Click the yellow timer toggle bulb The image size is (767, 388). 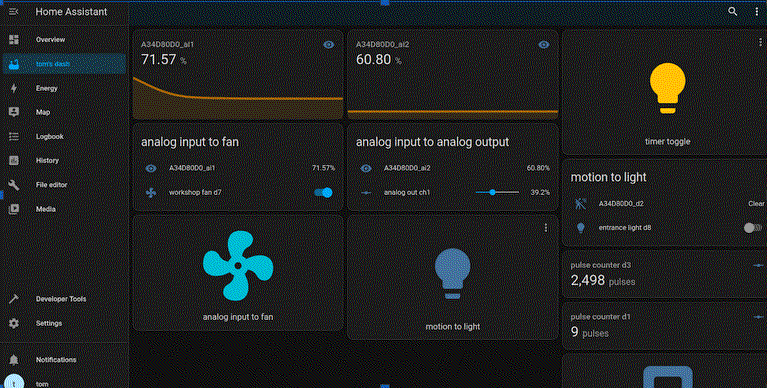point(667,88)
